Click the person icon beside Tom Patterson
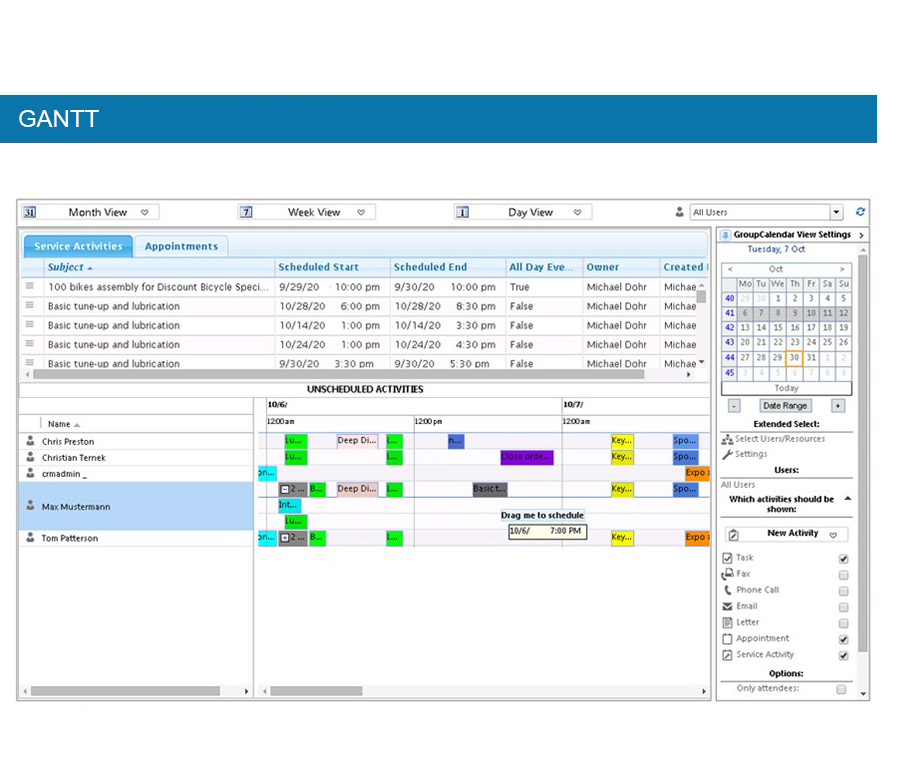The image size is (905, 760). pos(31,537)
